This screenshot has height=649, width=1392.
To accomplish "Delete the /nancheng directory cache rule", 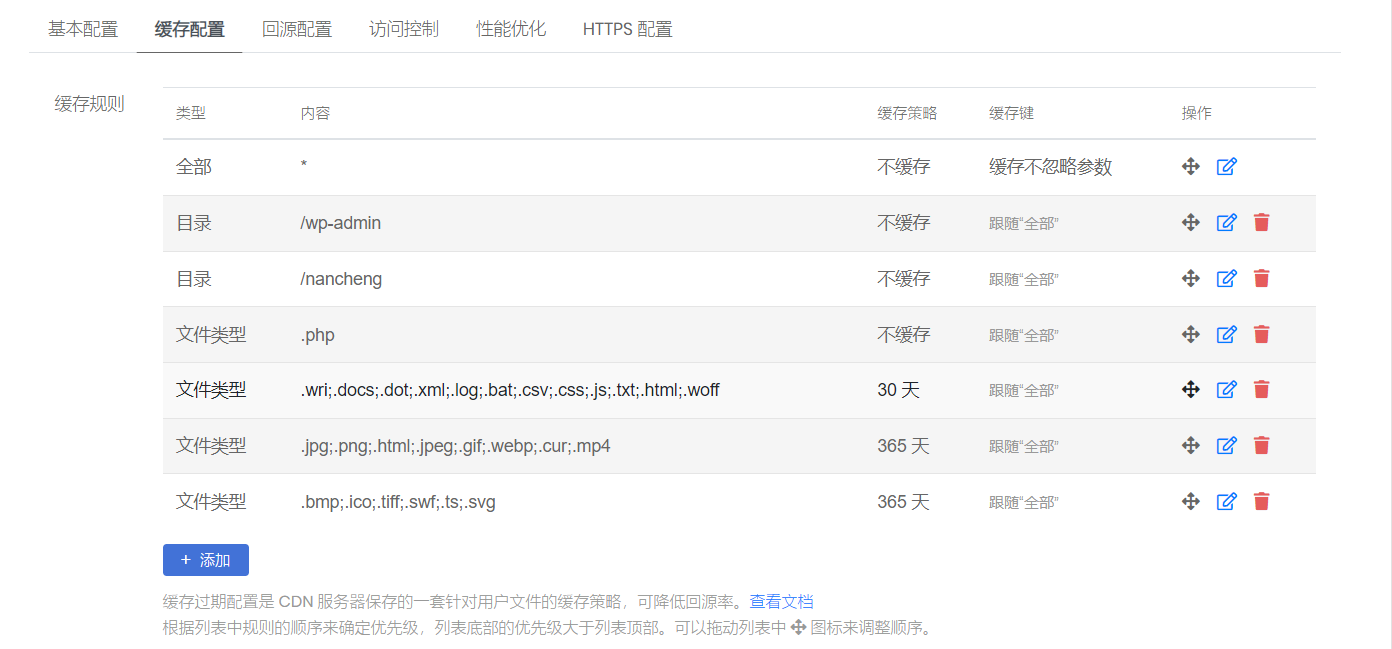I will click(x=1261, y=278).
